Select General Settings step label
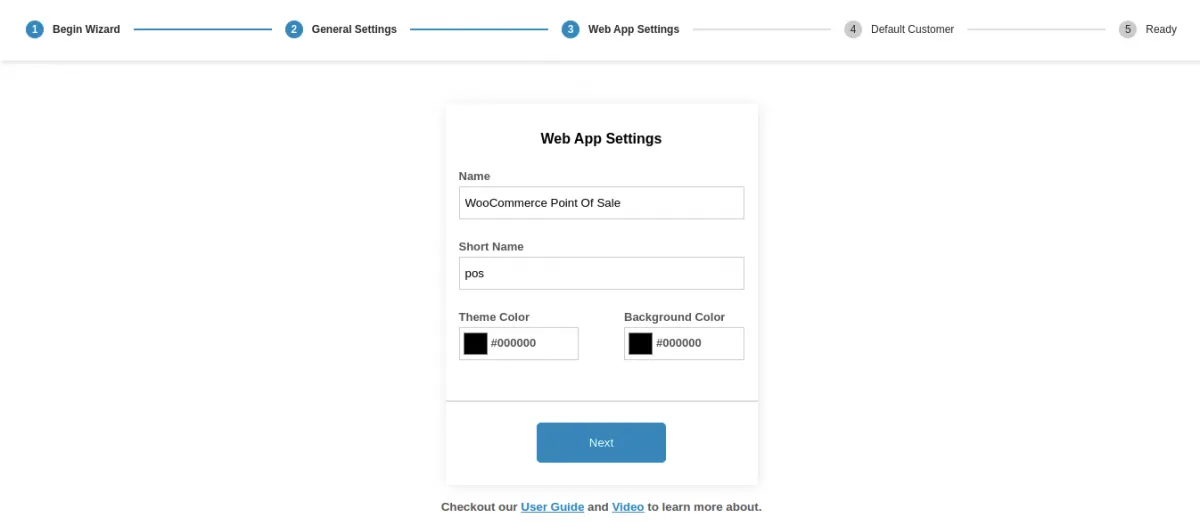Screen dimensions: 1200x526 [354, 29]
